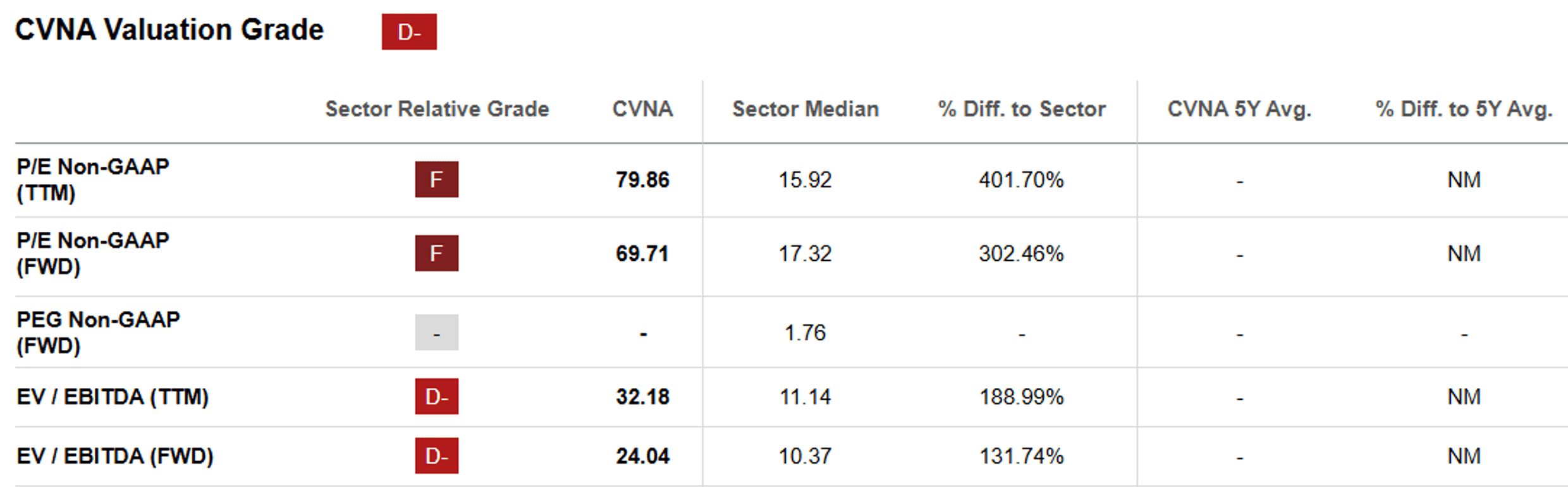The width and height of the screenshot is (1568, 487).
Task: Click the % Diff. to Sector header
Action: tap(1021, 109)
